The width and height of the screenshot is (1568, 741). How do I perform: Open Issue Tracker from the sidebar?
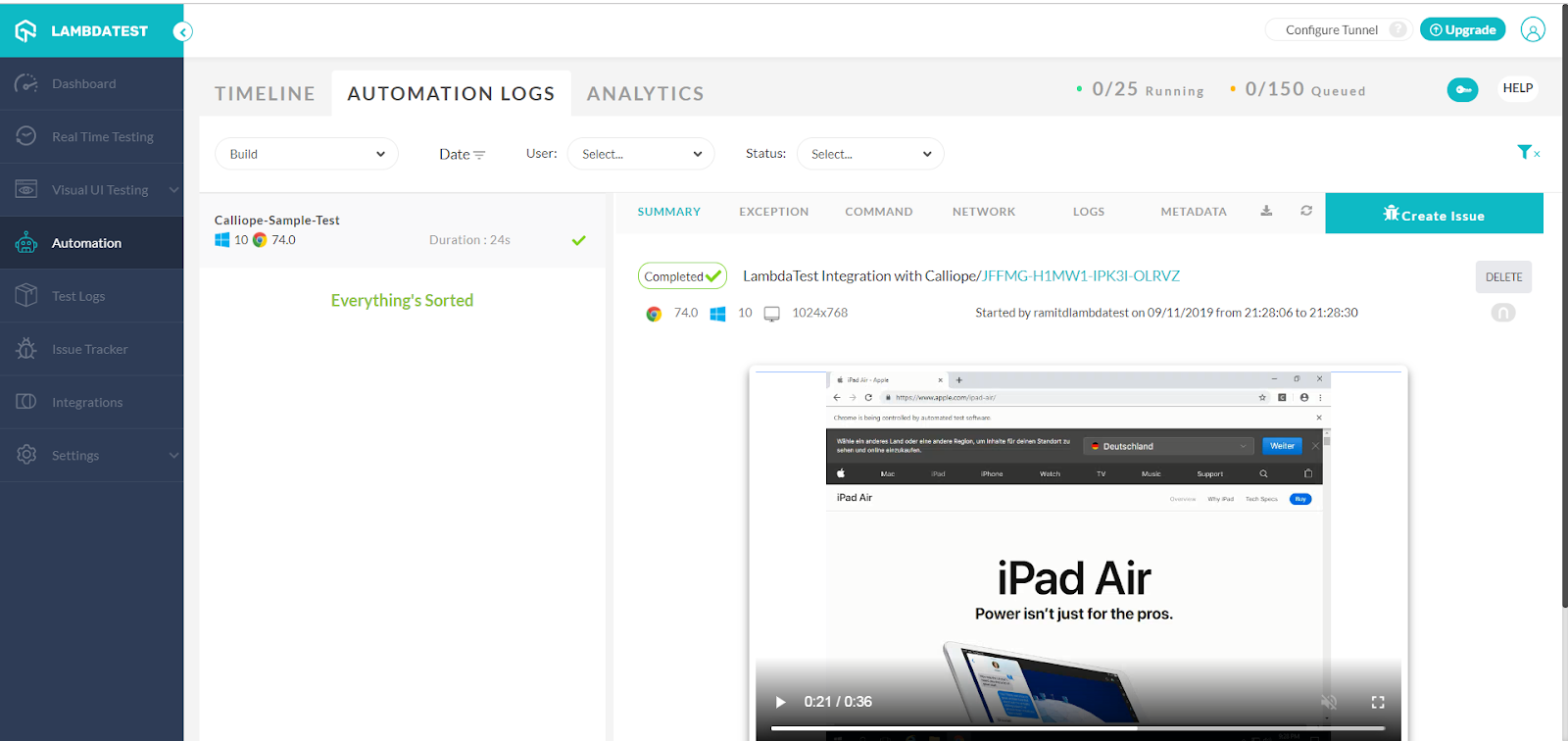[x=89, y=349]
